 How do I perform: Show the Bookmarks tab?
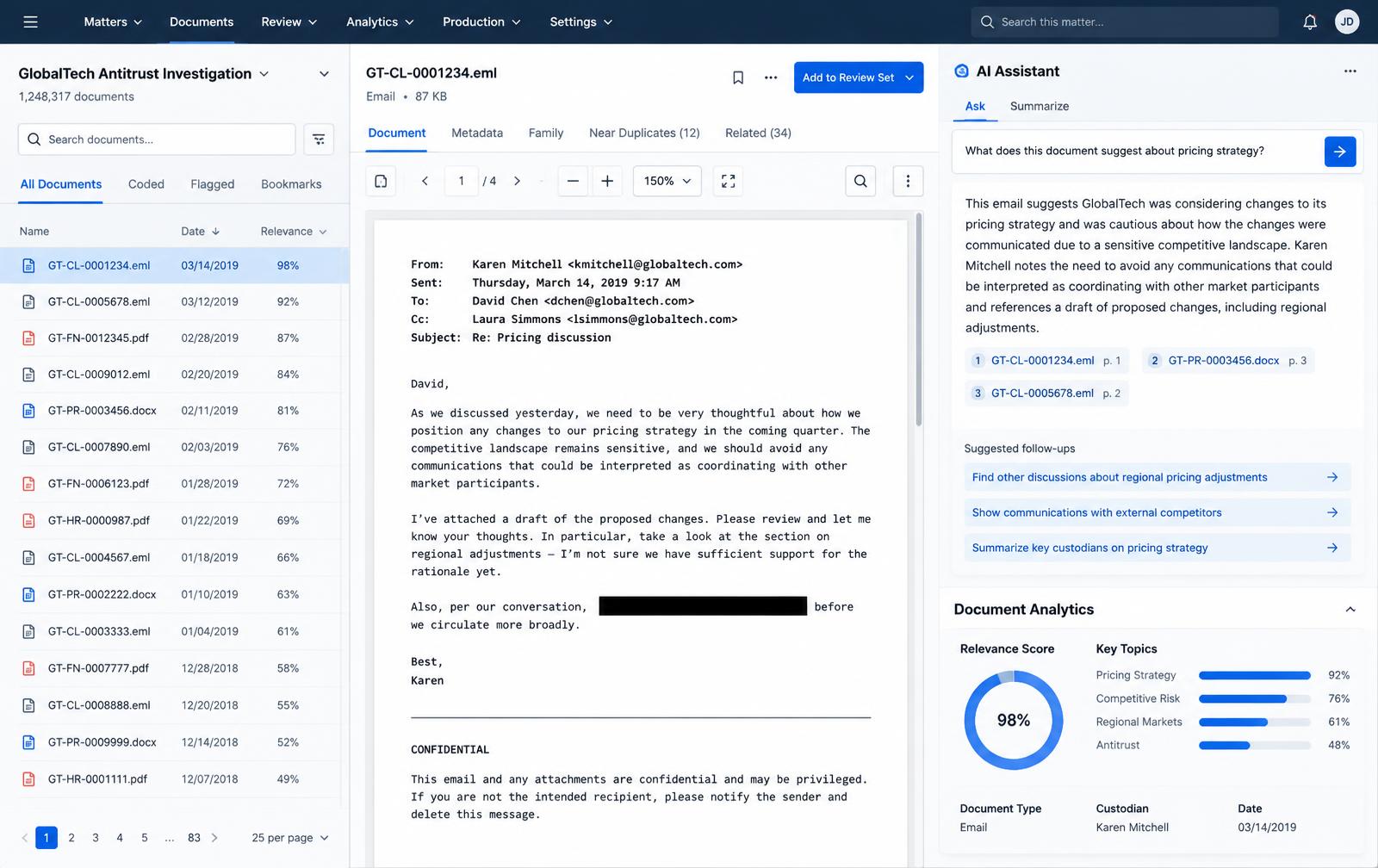291,184
